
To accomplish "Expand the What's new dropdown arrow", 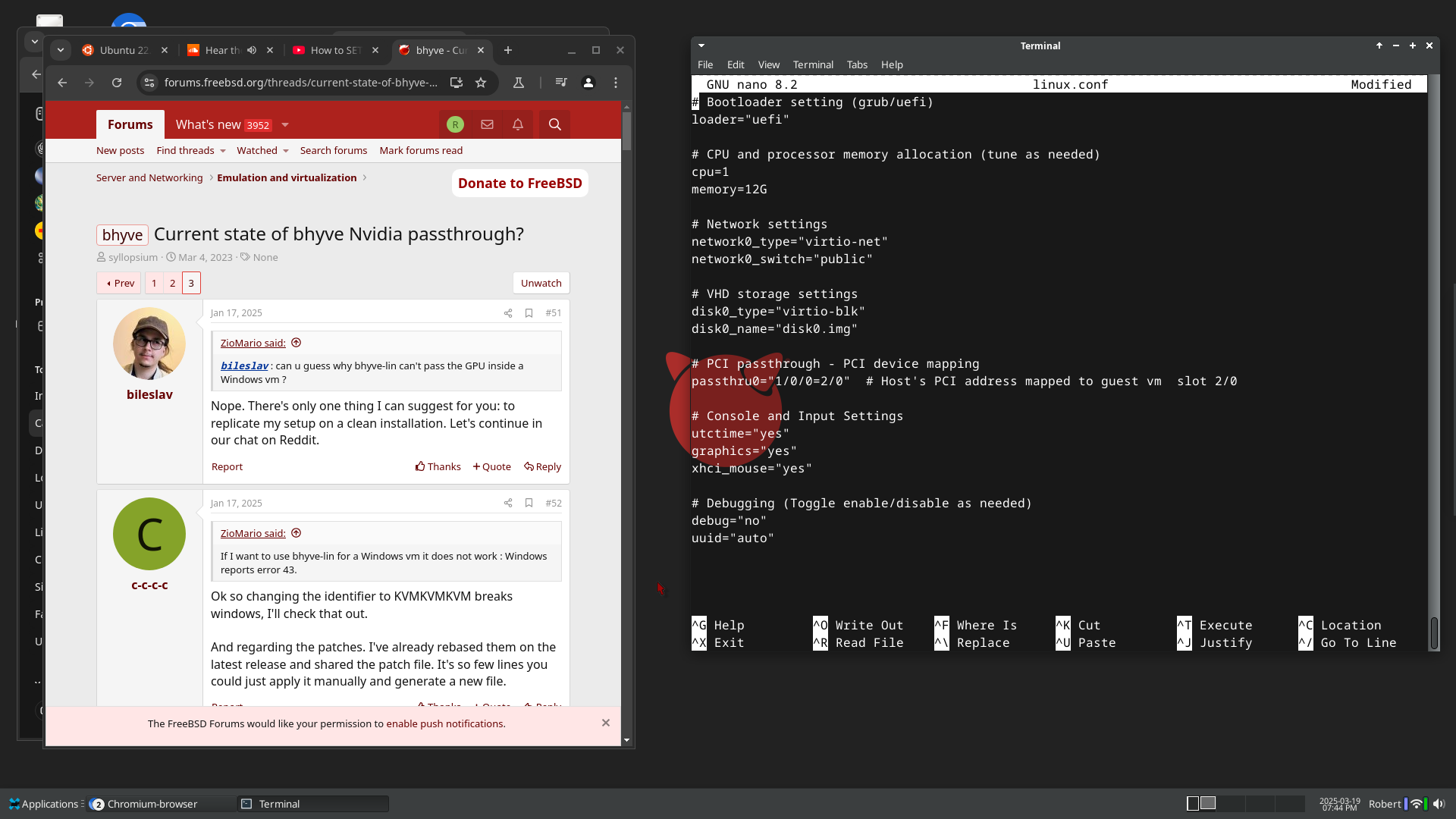I will [285, 125].
